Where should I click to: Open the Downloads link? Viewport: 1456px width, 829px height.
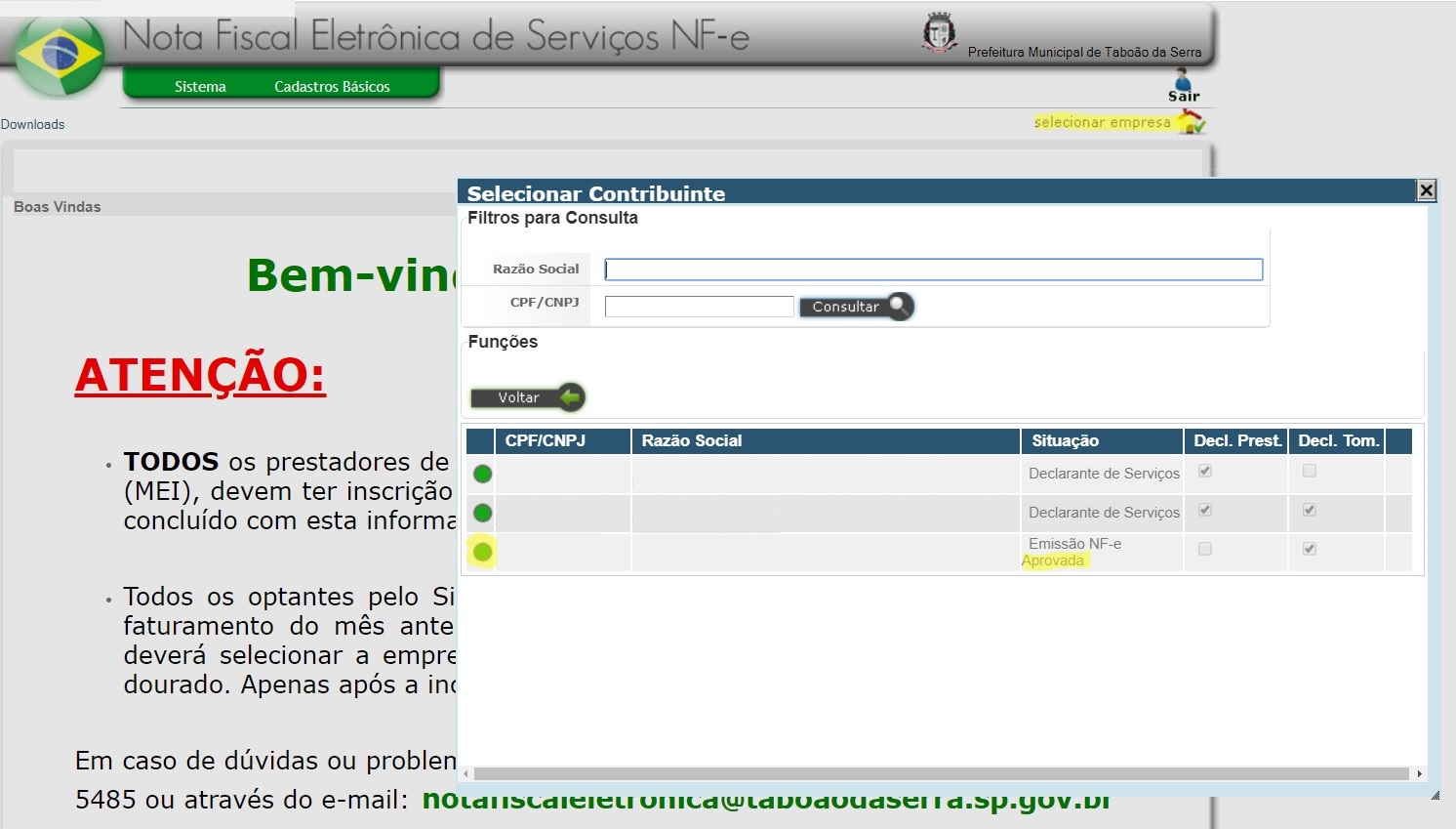(x=32, y=124)
